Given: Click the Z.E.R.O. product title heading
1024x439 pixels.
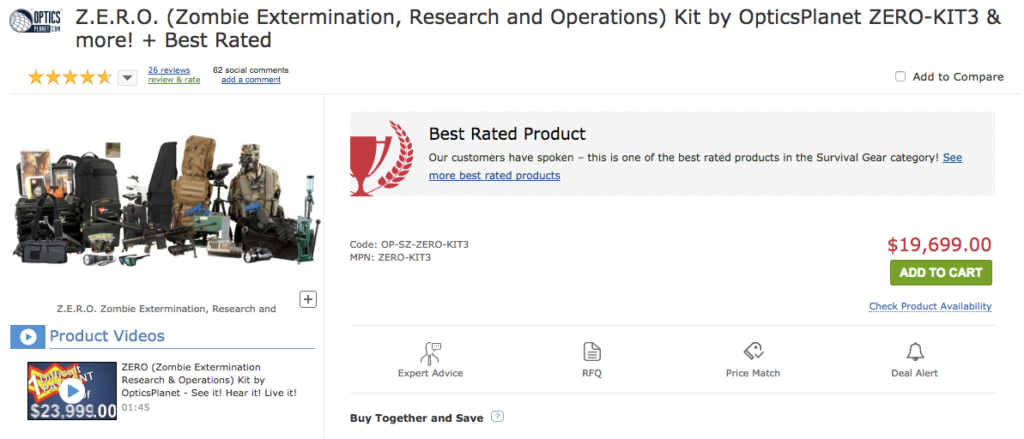Looking at the screenshot, I should pos(538,29).
